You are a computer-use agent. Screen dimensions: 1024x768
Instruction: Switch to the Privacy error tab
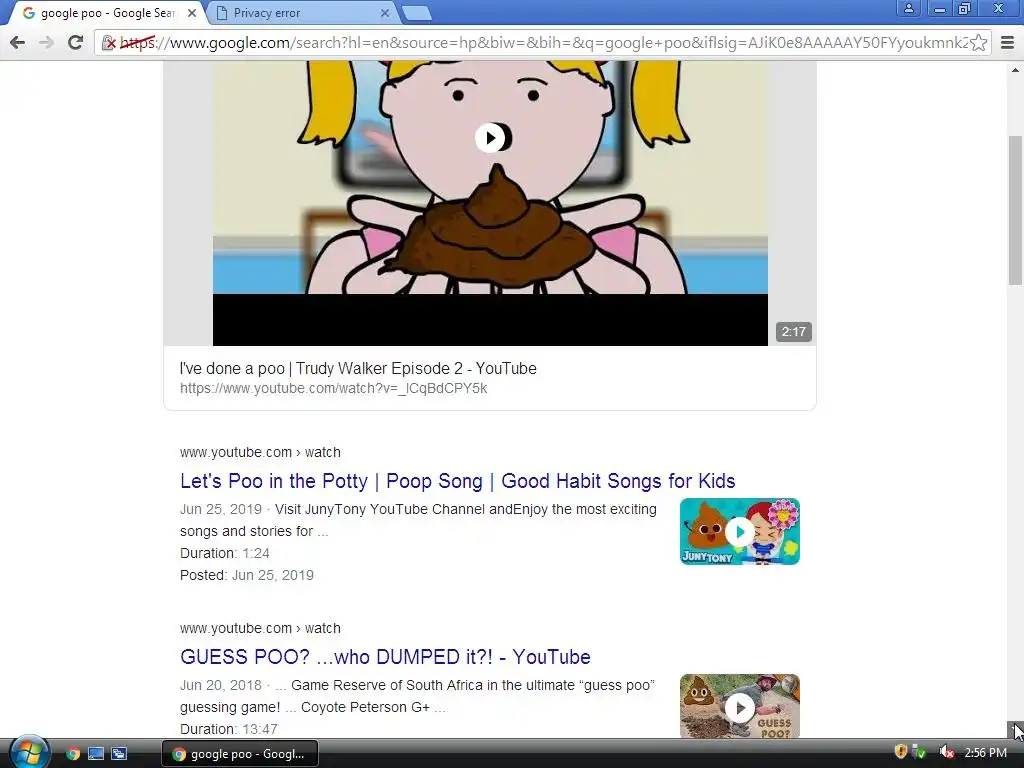(302, 13)
